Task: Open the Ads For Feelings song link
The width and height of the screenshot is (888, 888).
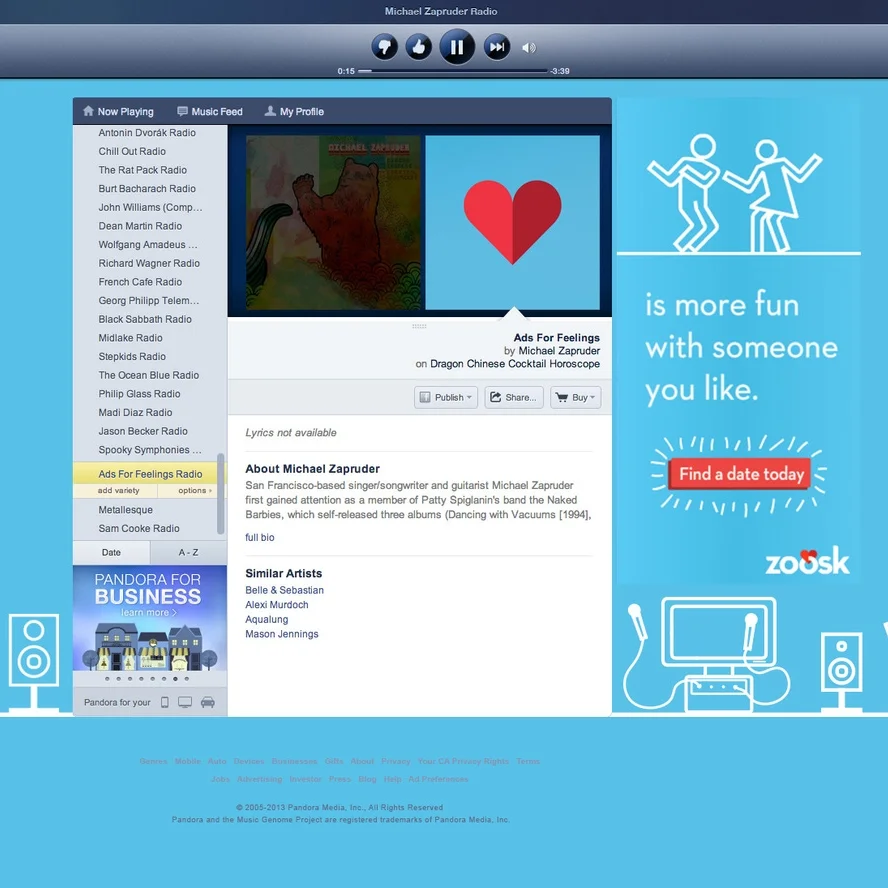Action: coord(557,338)
